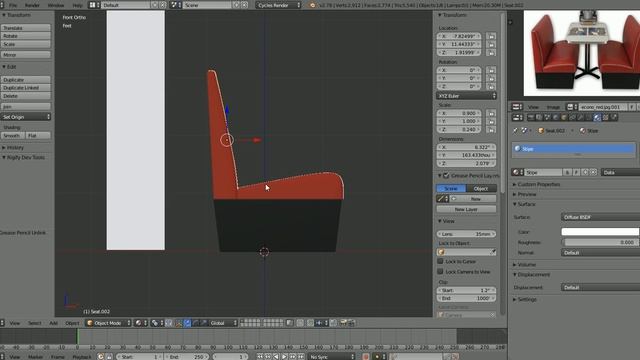Open the Set Origin dropdown
This screenshot has height=360, width=640.
pyautogui.click(x=26, y=117)
